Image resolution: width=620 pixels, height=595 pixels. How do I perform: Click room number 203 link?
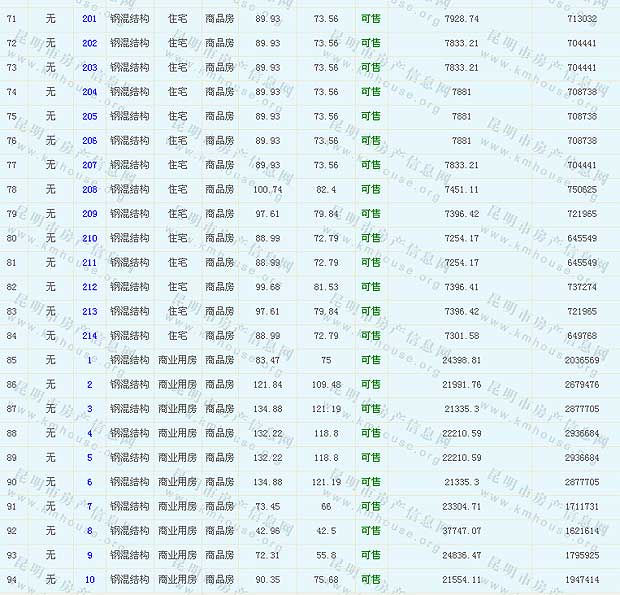pyautogui.click(x=89, y=68)
